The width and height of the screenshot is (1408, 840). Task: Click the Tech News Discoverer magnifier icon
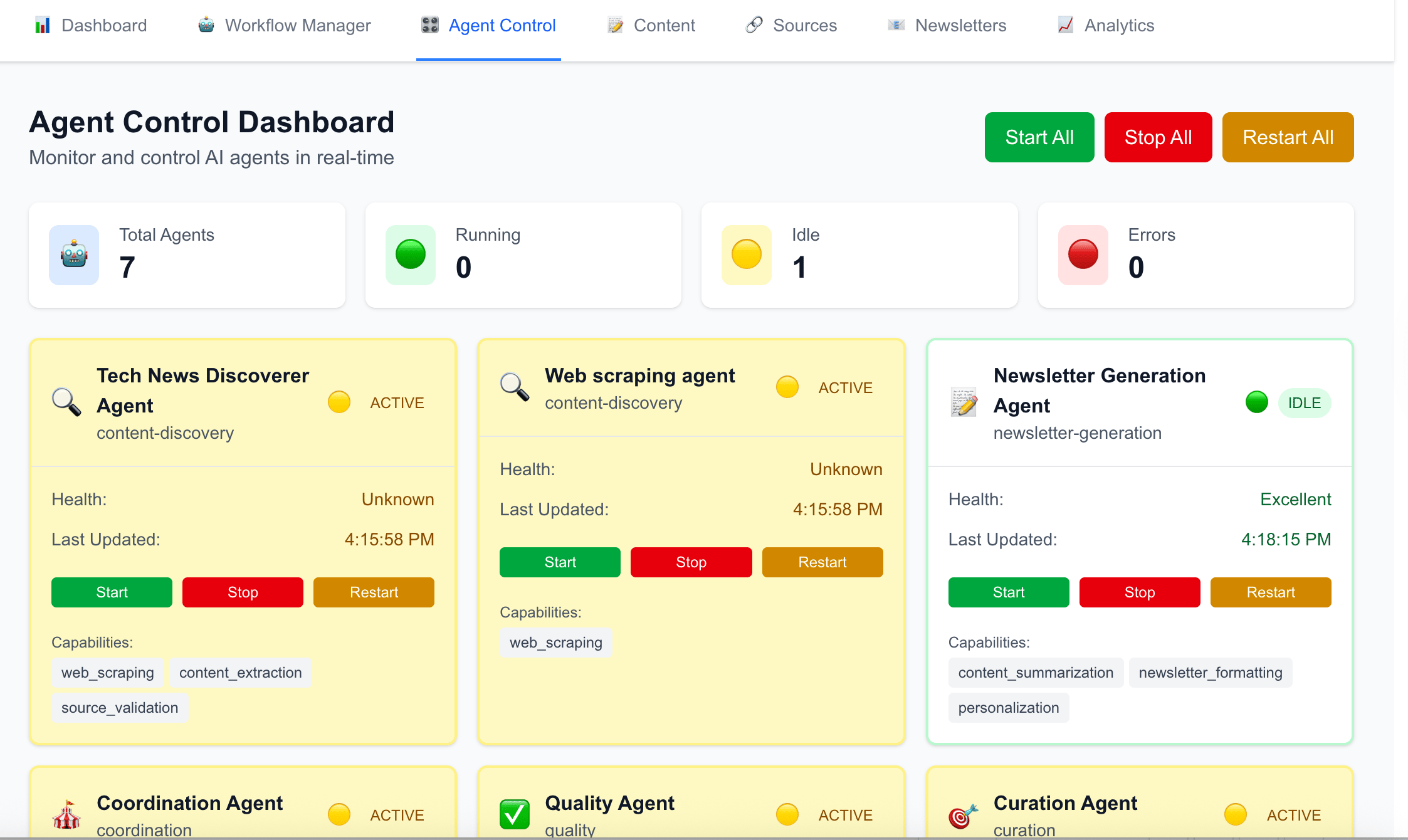click(x=66, y=402)
